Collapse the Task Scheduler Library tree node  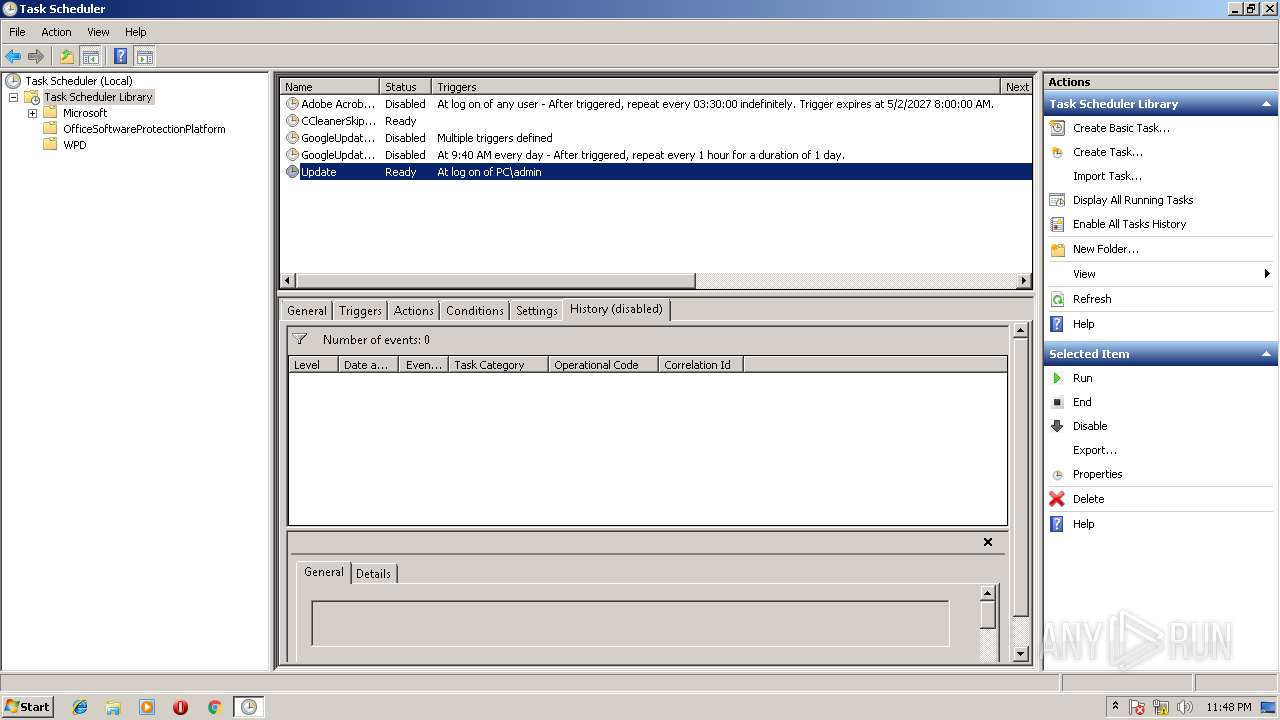[x=14, y=97]
